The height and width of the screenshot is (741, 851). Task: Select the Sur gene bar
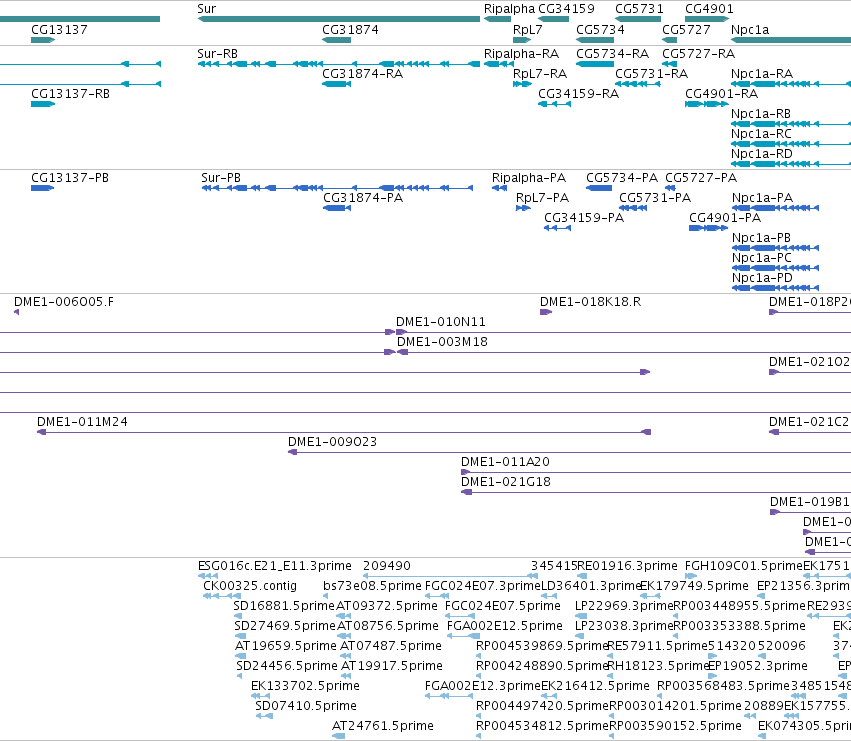coord(339,19)
